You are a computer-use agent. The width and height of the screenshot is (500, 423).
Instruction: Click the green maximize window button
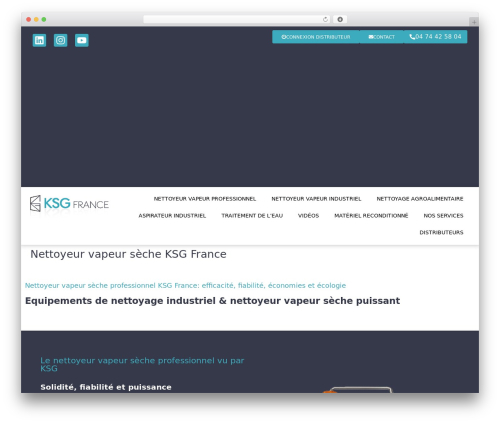pos(44,19)
